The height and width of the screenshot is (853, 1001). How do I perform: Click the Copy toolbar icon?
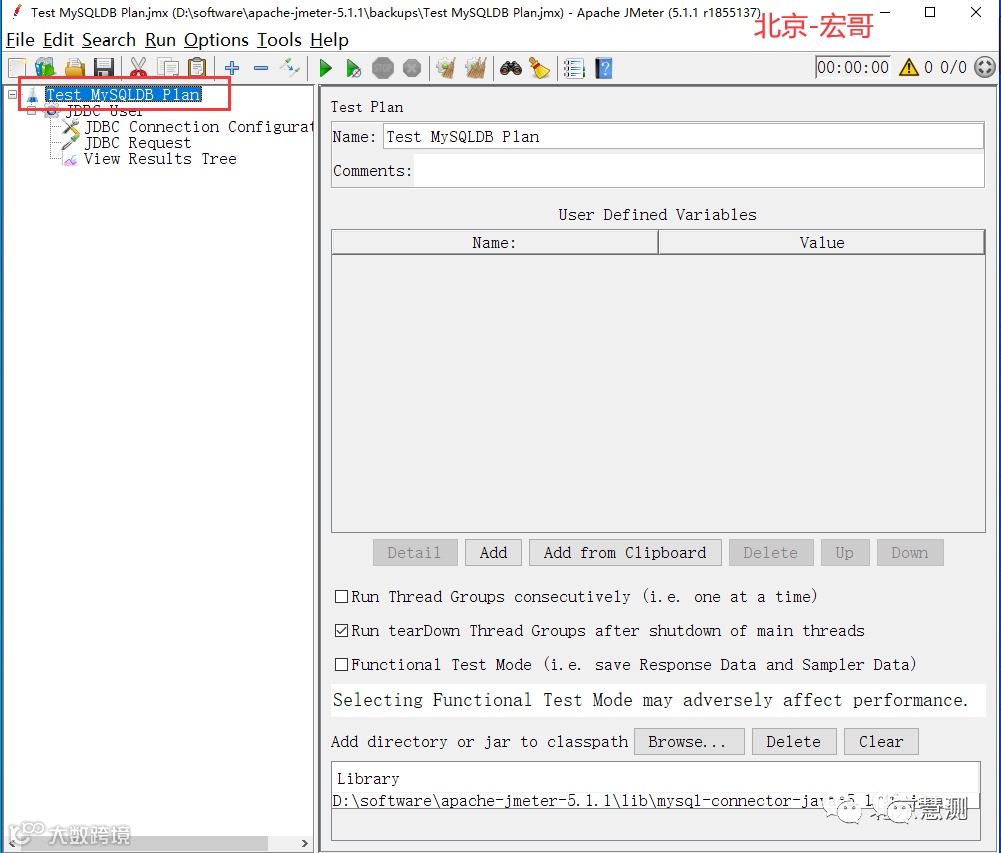tap(168, 68)
